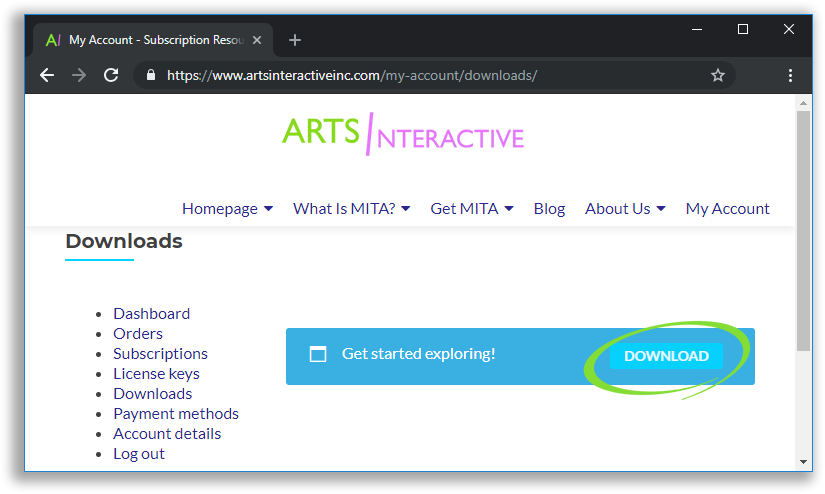Click the Log out link
Screen dimensions: 825x494
(139, 453)
